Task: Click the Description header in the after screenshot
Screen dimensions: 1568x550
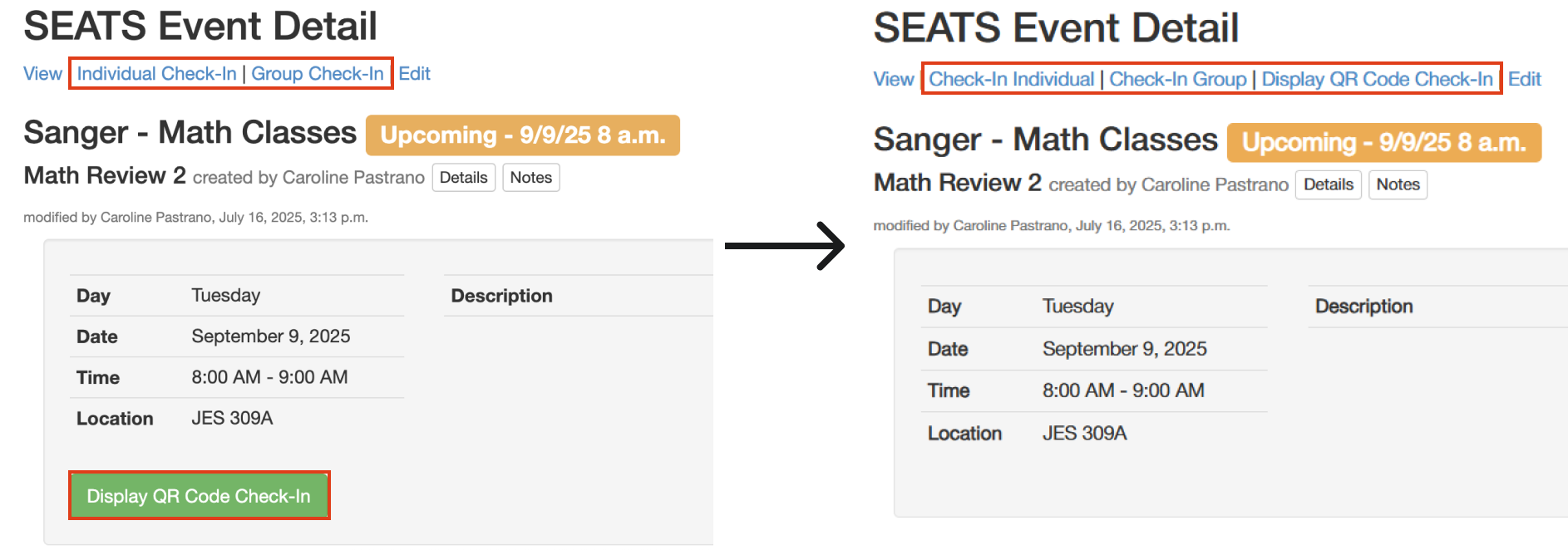Action: pos(1363,307)
